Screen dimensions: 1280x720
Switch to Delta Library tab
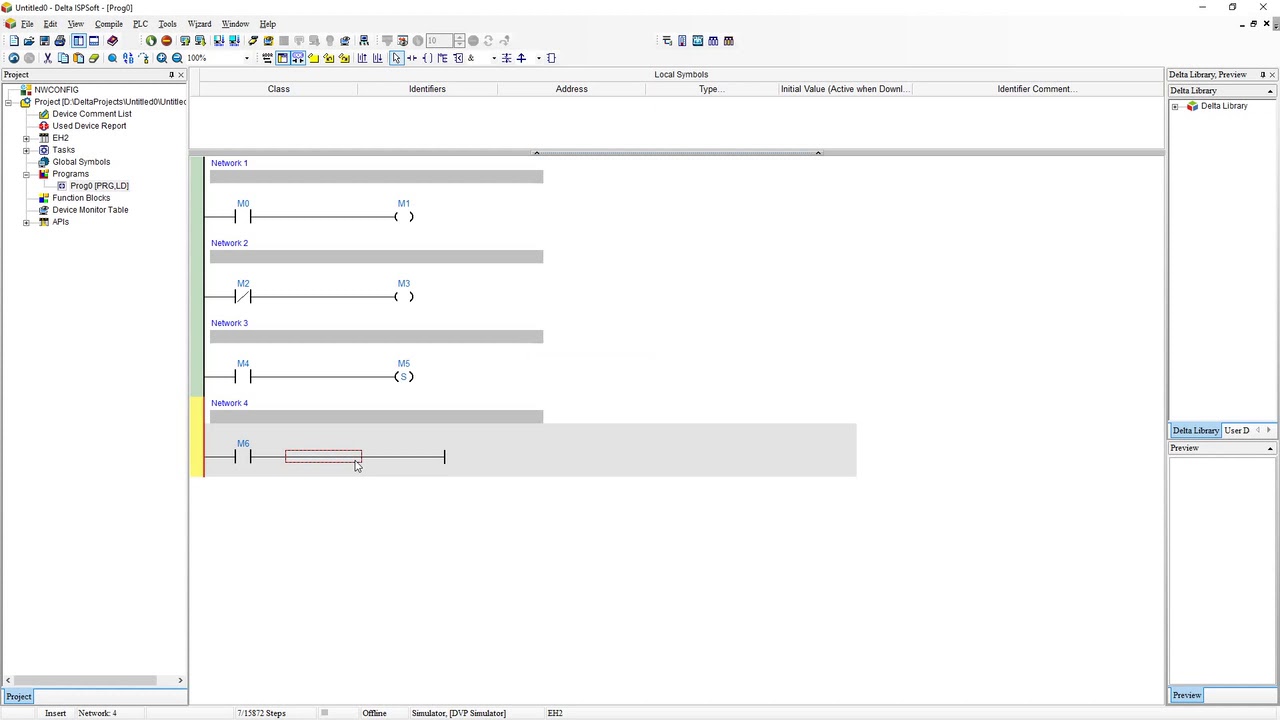pyautogui.click(x=1196, y=430)
